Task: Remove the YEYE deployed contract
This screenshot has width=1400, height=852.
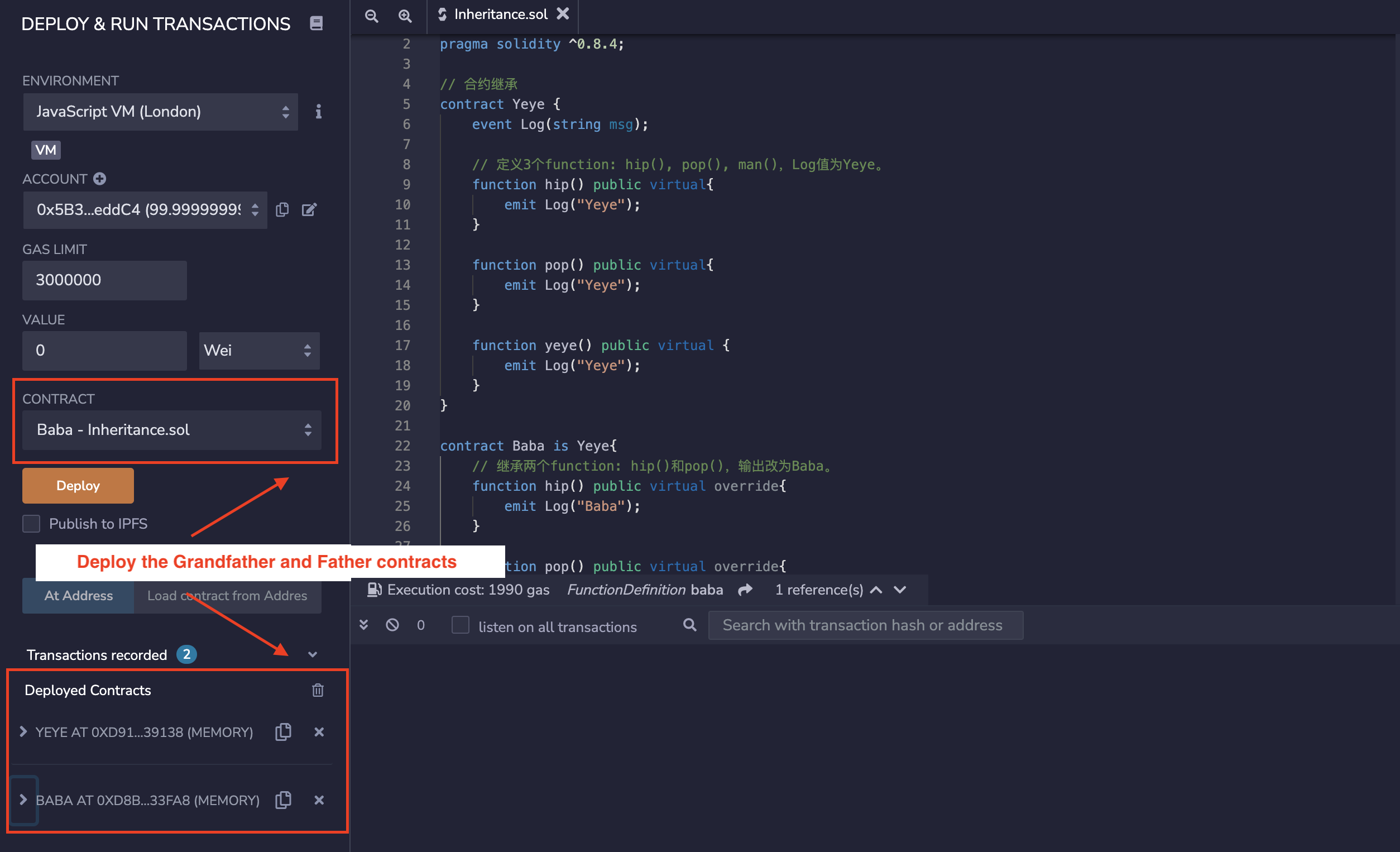Action: [319, 732]
